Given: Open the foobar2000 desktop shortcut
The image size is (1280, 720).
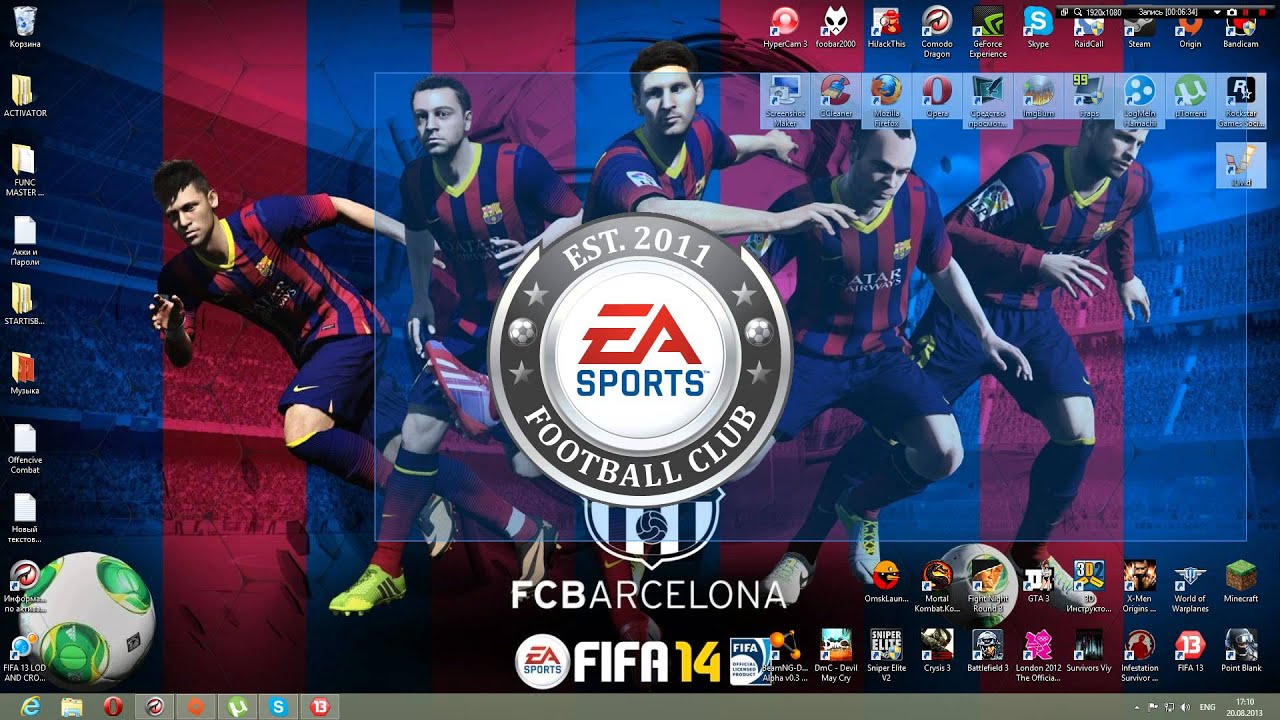Looking at the screenshot, I should (x=836, y=27).
